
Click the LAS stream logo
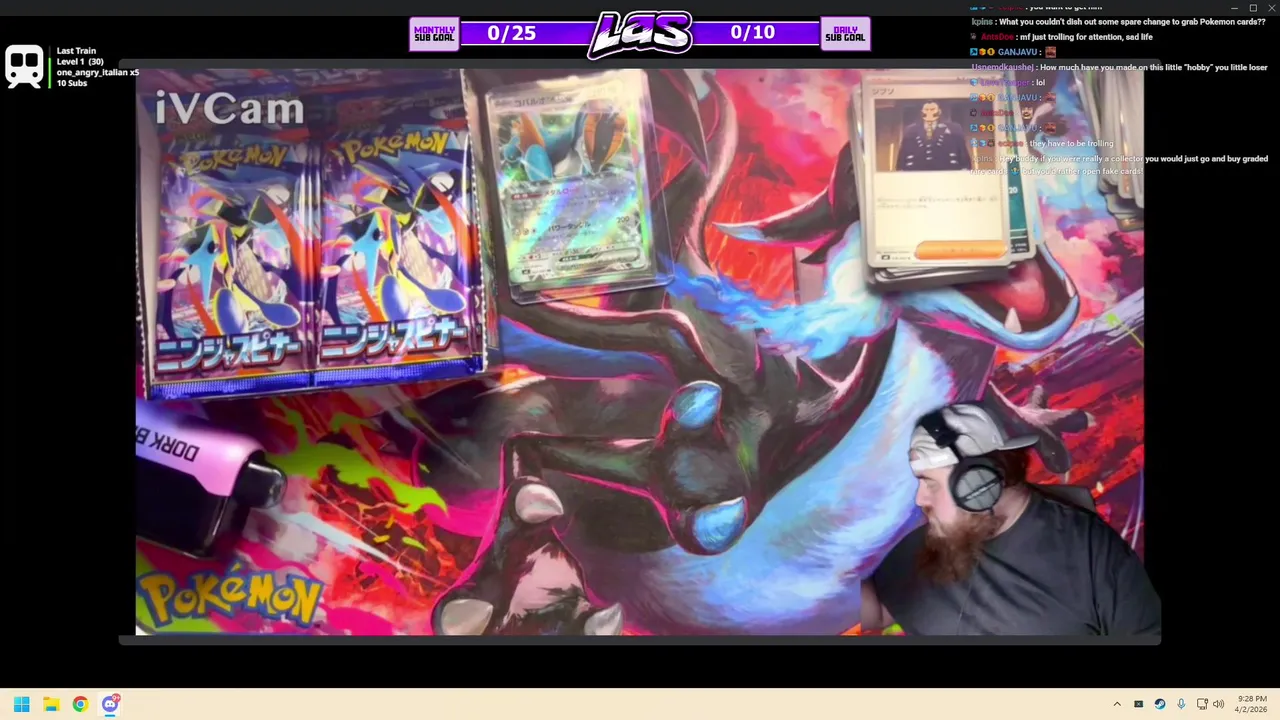pyautogui.click(x=640, y=35)
